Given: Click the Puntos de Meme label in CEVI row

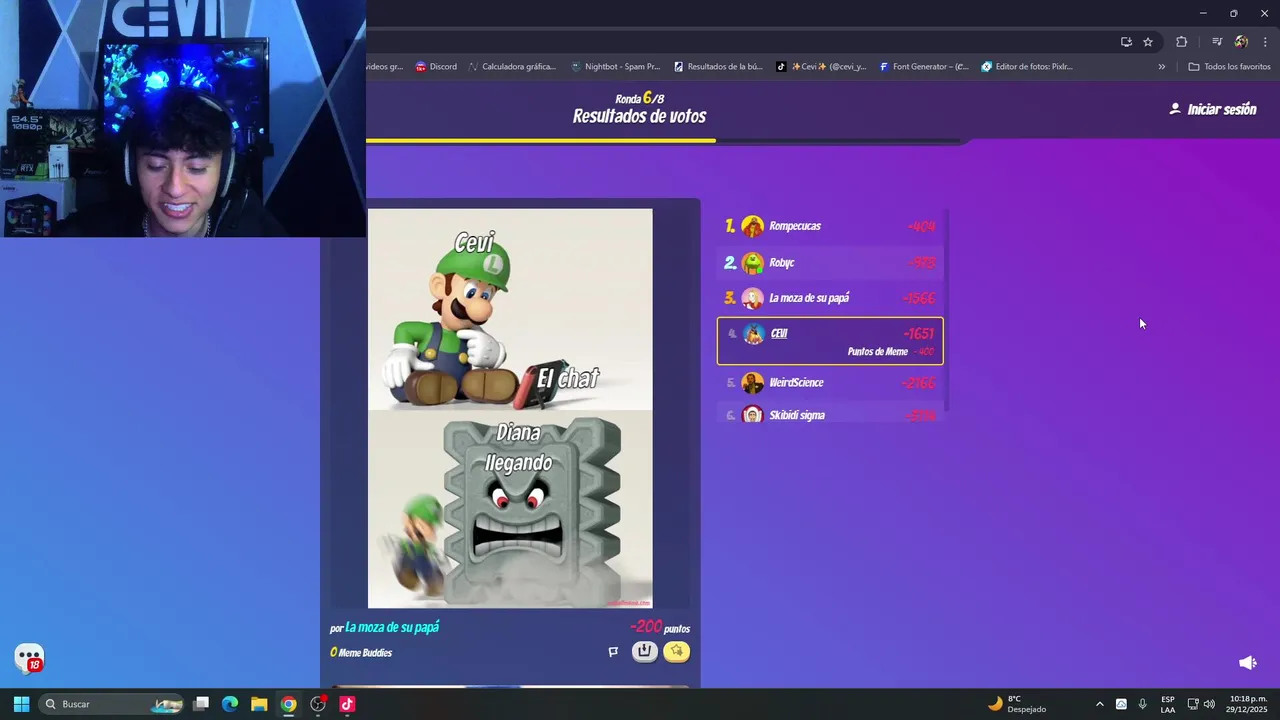Looking at the screenshot, I should pyautogui.click(x=877, y=352).
